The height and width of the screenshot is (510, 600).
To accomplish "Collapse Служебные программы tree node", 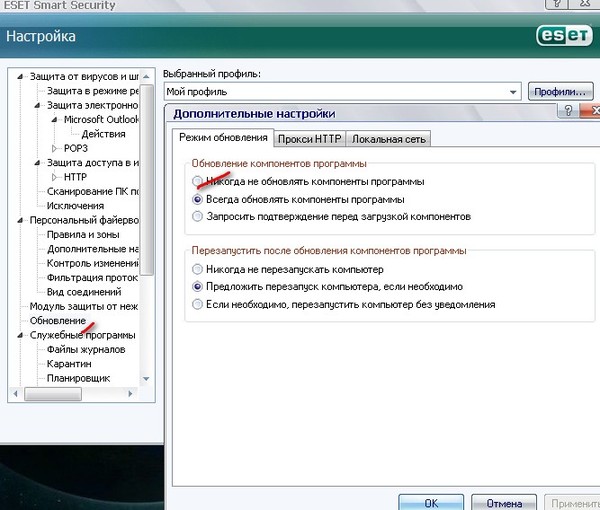I will pos(20,335).
